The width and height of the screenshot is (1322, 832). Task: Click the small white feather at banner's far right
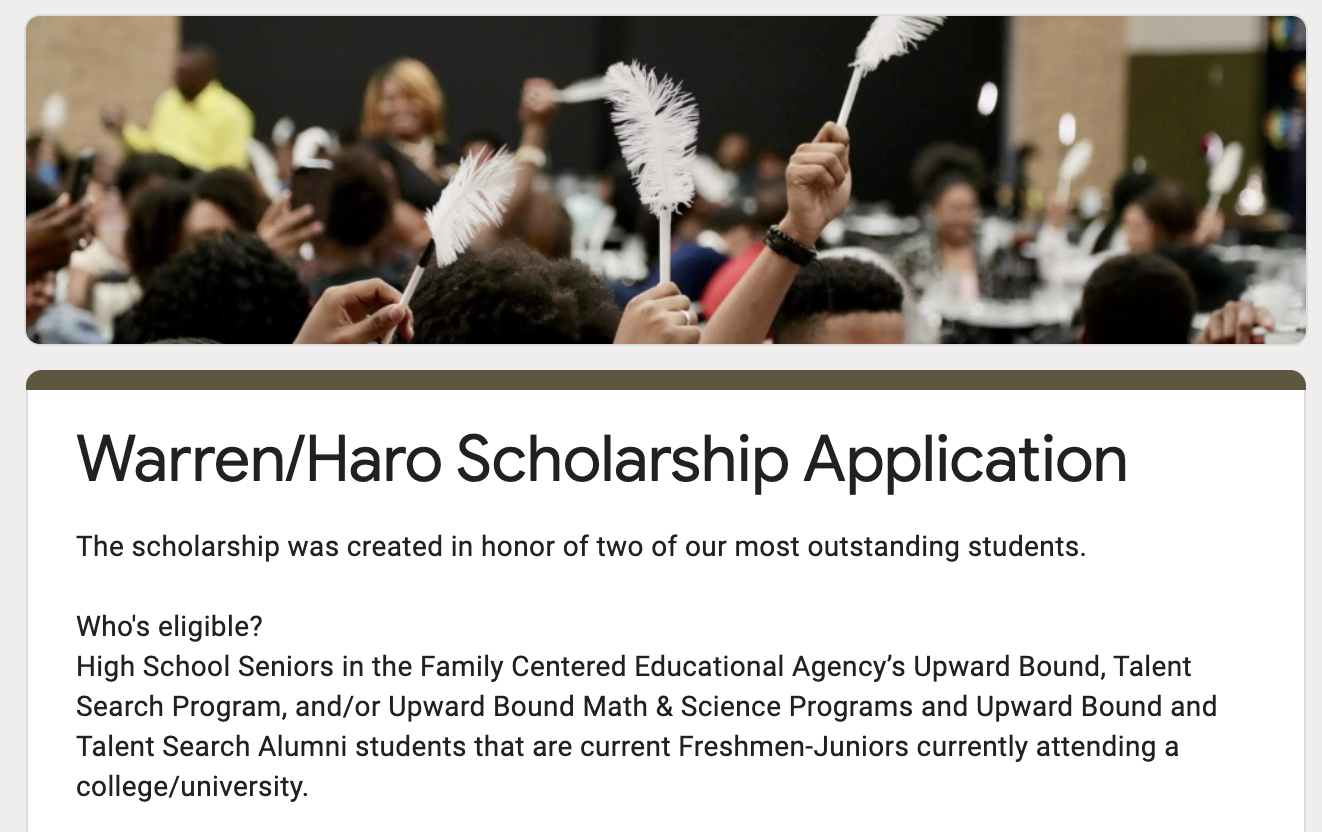pyautogui.click(x=1226, y=170)
